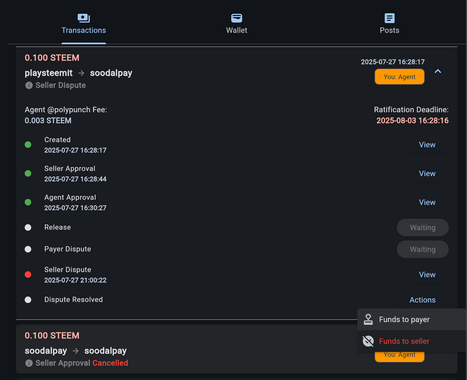
Task: Collapse the playsteemit transaction with chevron
Action: (438, 71)
